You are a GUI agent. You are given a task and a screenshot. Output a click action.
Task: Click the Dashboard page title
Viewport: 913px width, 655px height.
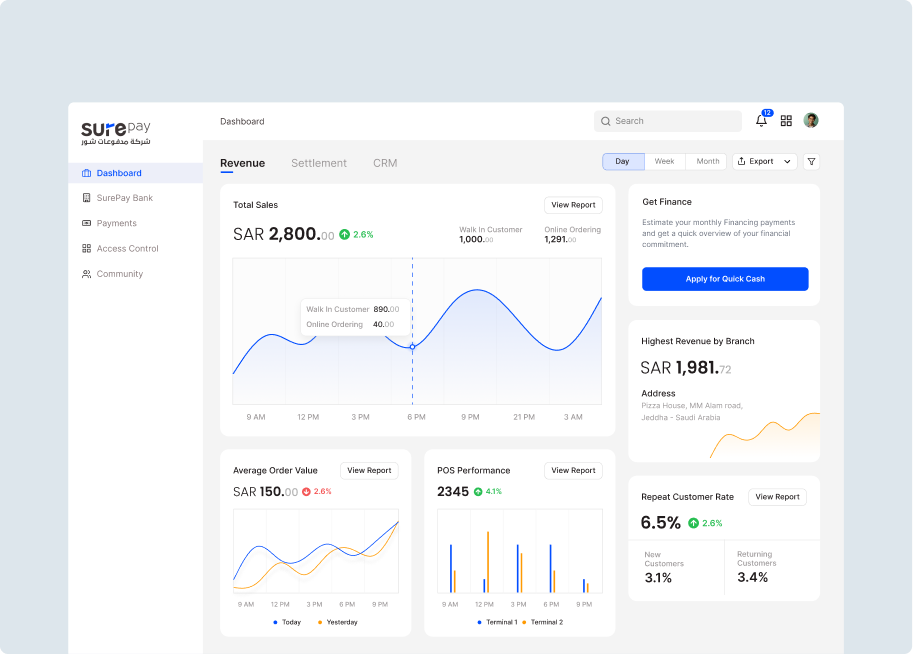pos(242,122)
